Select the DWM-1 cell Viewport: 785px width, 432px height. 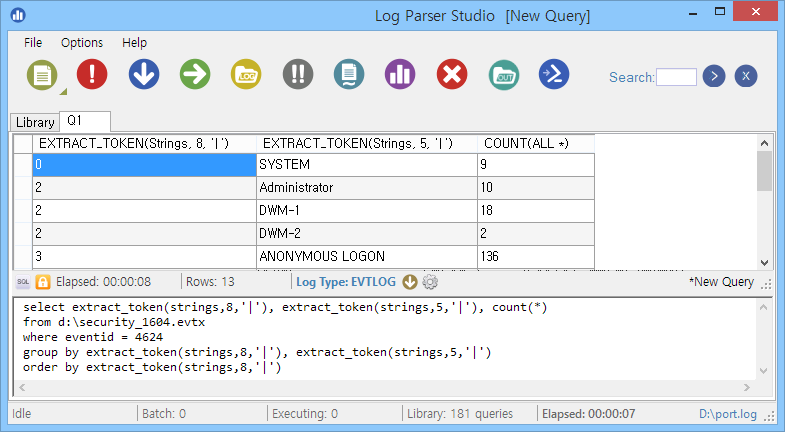tap(366, 211)
